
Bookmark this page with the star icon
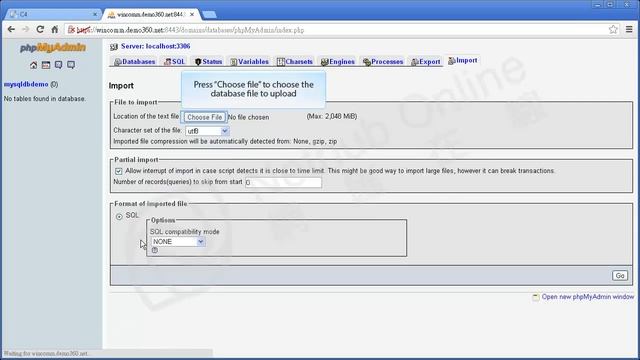pyautogui.click(x=613, y=29)
